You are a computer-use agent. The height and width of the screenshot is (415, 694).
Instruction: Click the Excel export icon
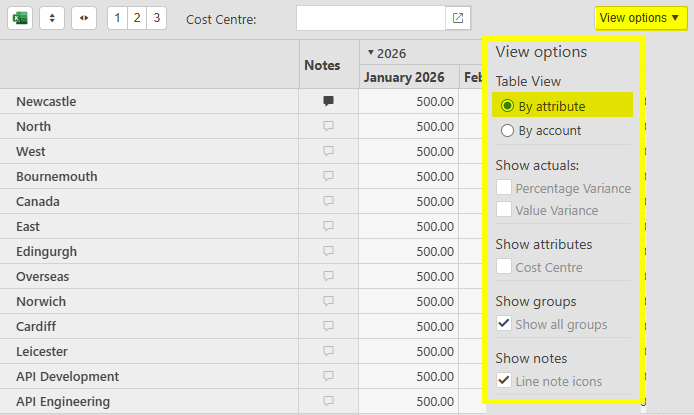point(20,18)
